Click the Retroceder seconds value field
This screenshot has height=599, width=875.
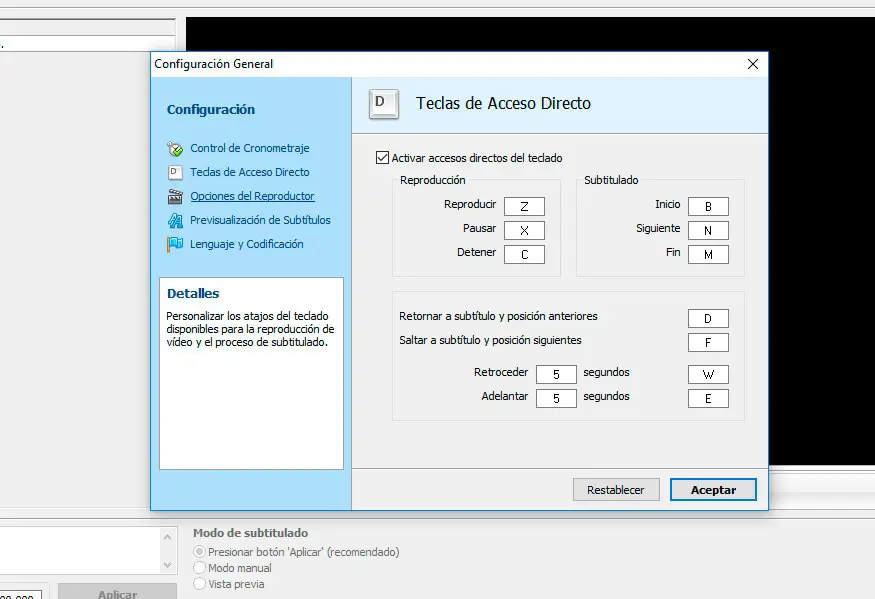[556, 375]
